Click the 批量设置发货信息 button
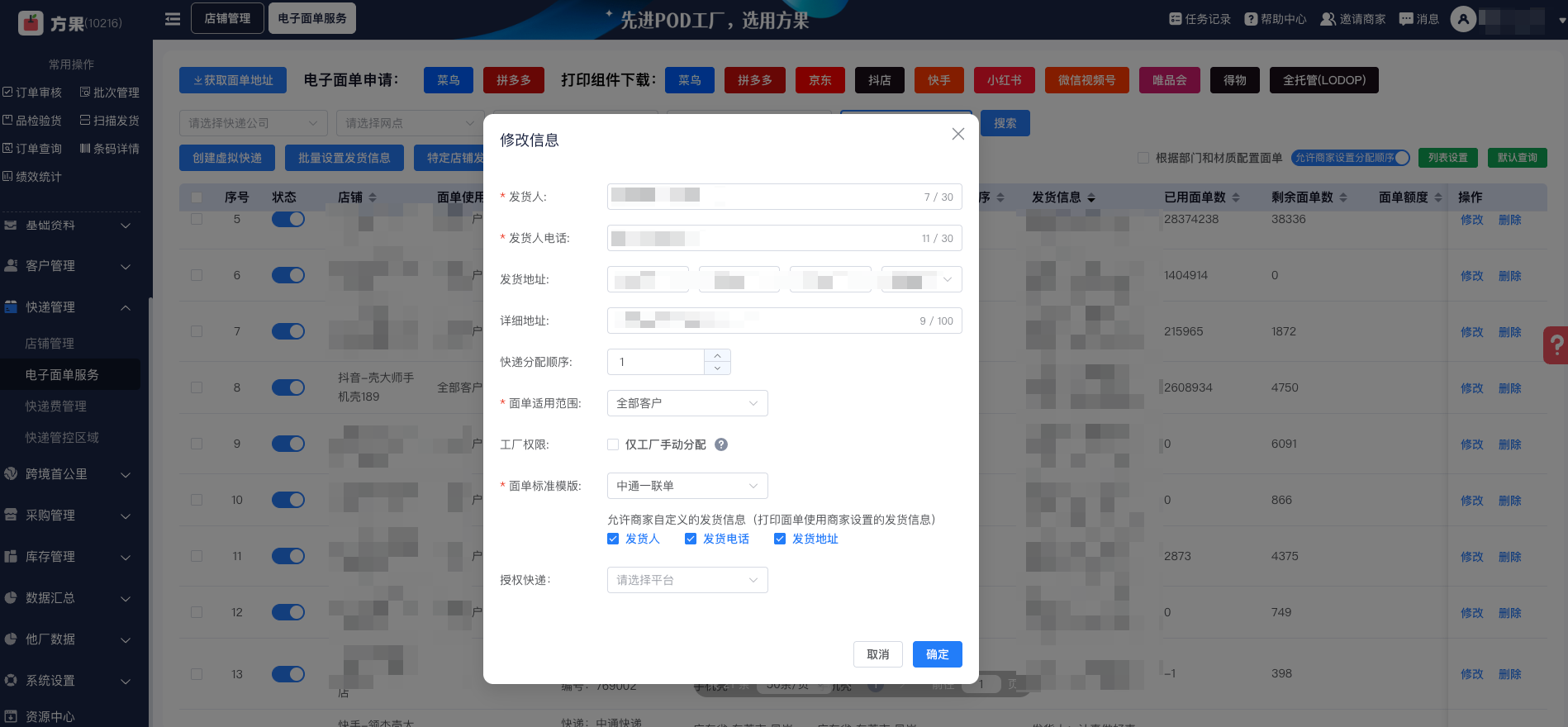The width and height of the screenshot is (1568, 727). [x=344, y=158]
